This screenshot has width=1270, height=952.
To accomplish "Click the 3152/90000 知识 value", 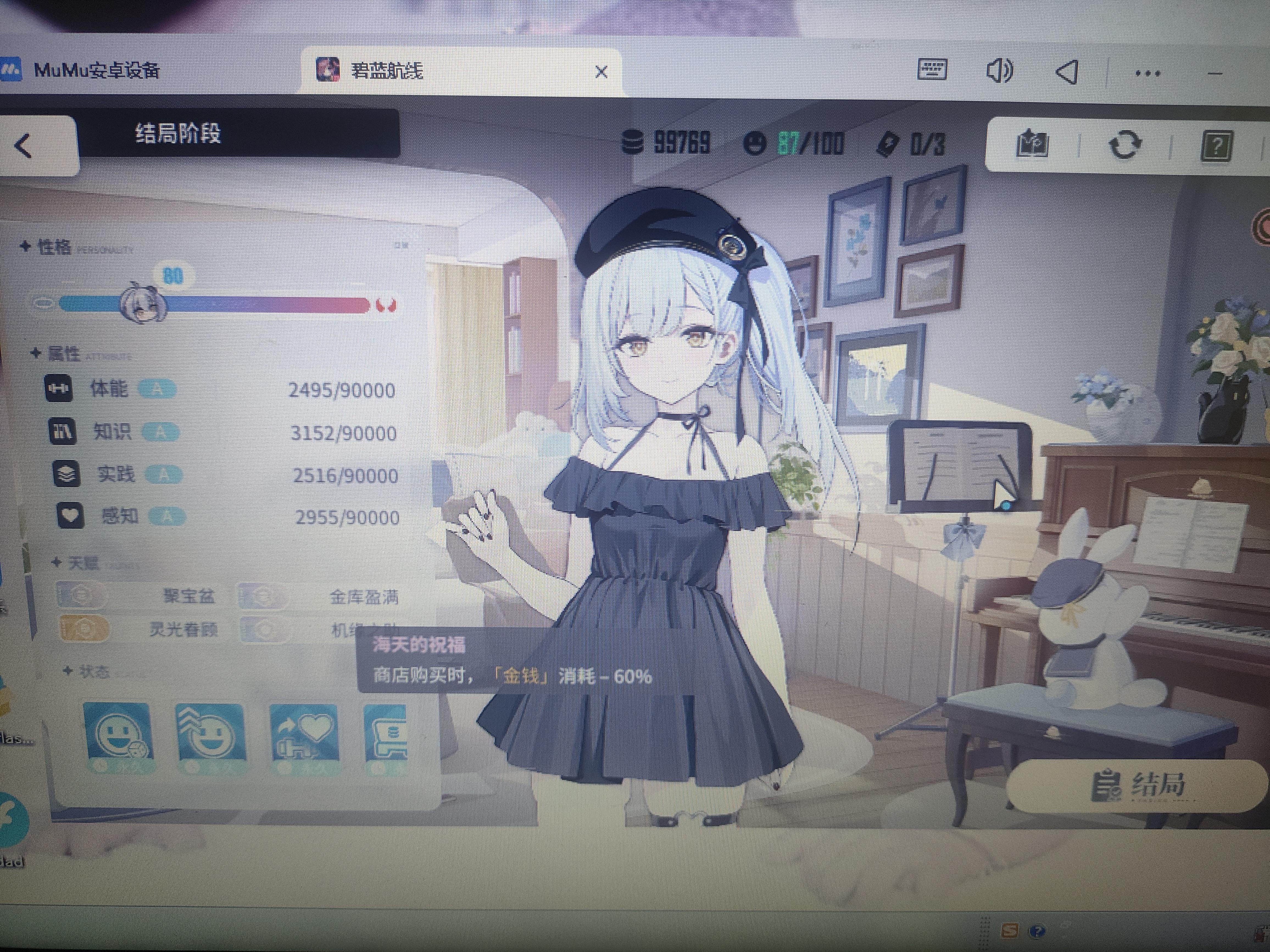I will [x=343, y=433].
